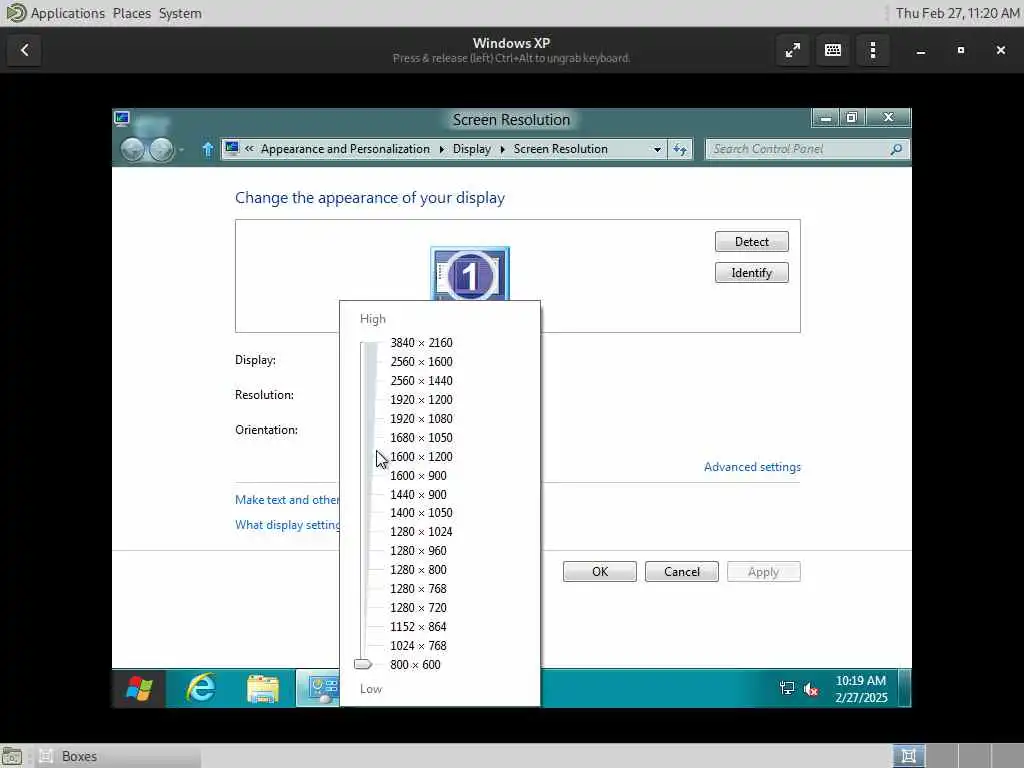The width and height of the screenshot is (1024, 768).
Task: Click the 1680 × 1050 resolution label
Action: pos(421,438)
